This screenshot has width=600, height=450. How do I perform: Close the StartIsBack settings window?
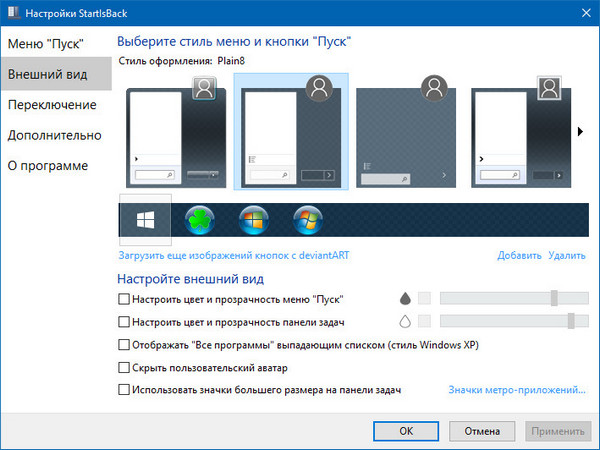(x=586, y=13)
